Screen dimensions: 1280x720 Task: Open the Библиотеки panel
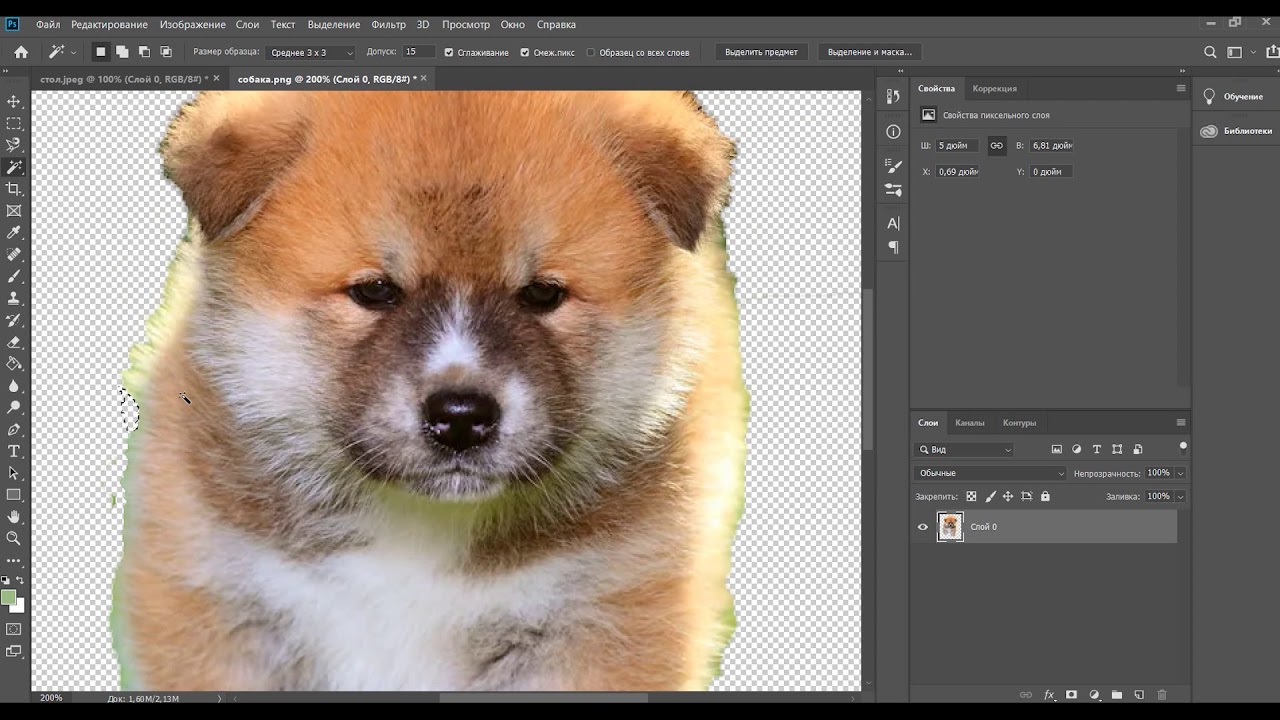pyautogui.click(x=1235, y=131)
